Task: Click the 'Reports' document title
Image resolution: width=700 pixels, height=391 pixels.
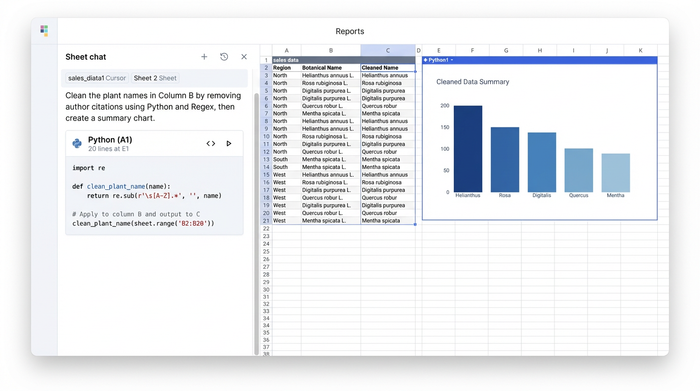Action: click(350, 31)
